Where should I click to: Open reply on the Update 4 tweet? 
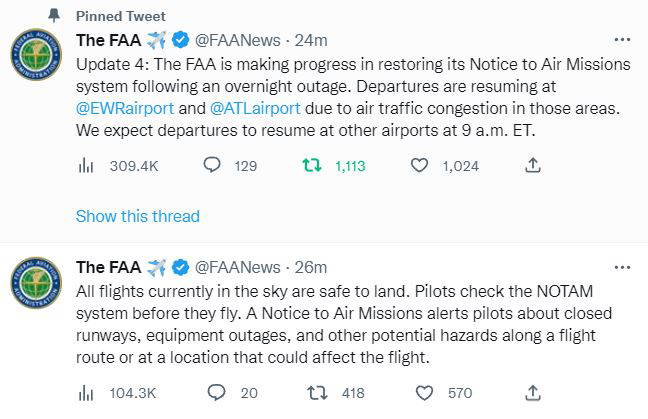[x=212, y=166]
